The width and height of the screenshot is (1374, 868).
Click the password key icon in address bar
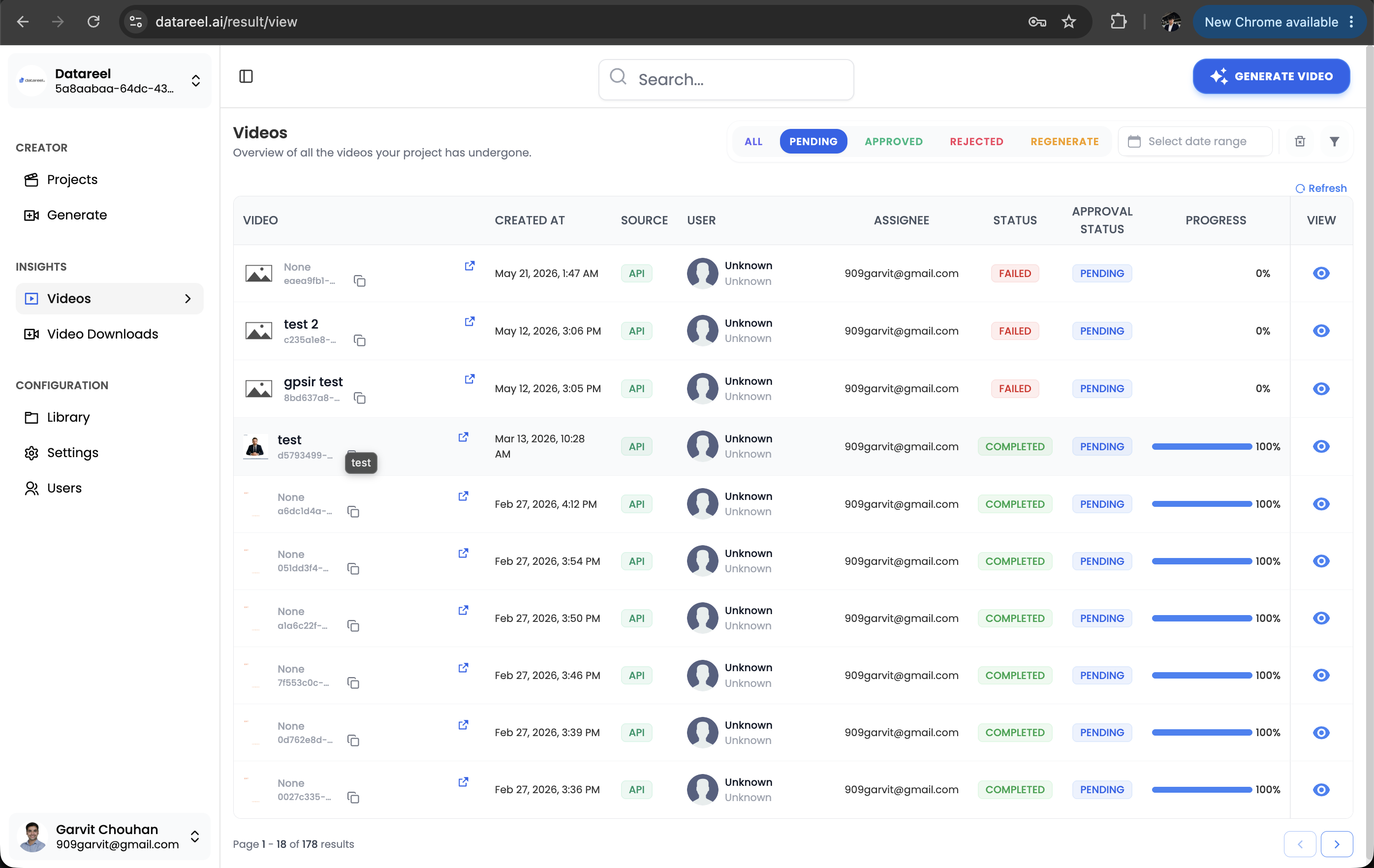(1037, 22)
